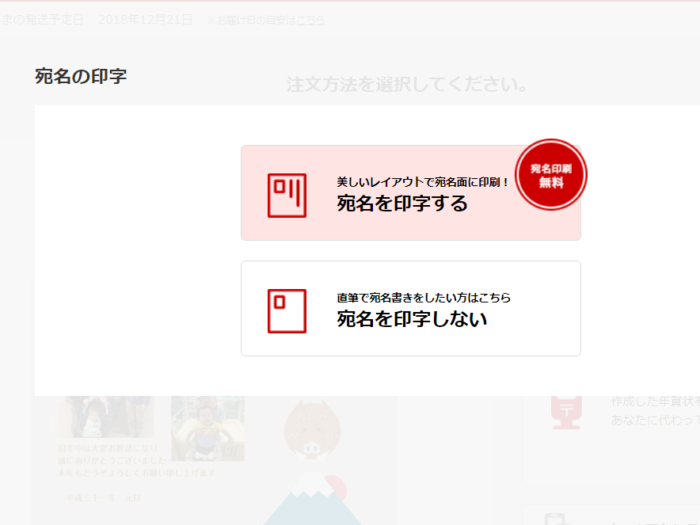Click the 平成三十一年 元旦 text on the card
This screenshot has width=700, height=525.
pyautogui.click(x=103, y=498)
